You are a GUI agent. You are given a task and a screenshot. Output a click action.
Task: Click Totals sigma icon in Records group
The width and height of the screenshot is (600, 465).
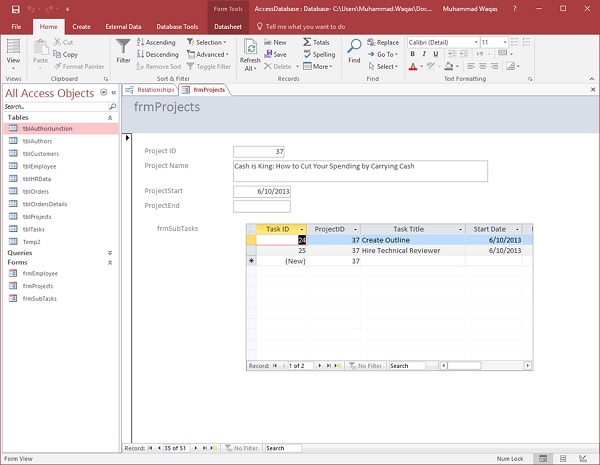click(x=306, y=43)
